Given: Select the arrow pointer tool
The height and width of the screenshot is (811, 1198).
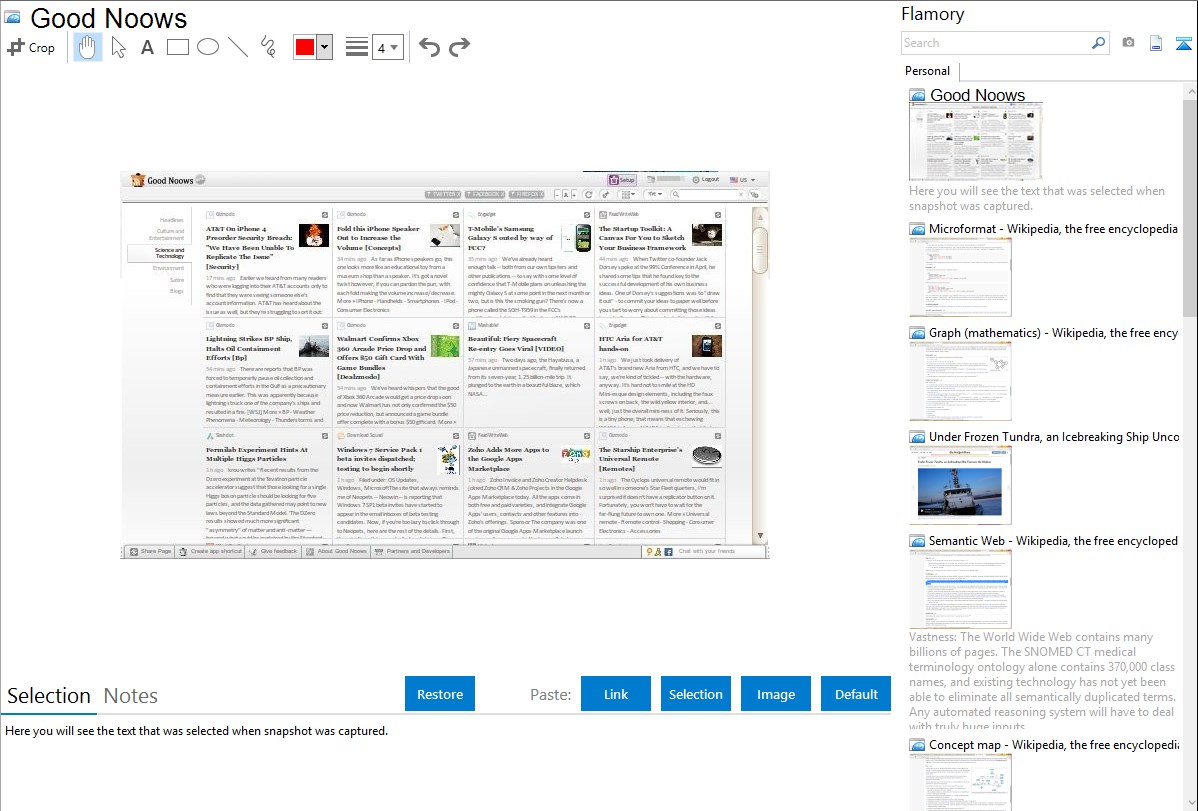Looking at the screenshot, I should tap(118, 47).
